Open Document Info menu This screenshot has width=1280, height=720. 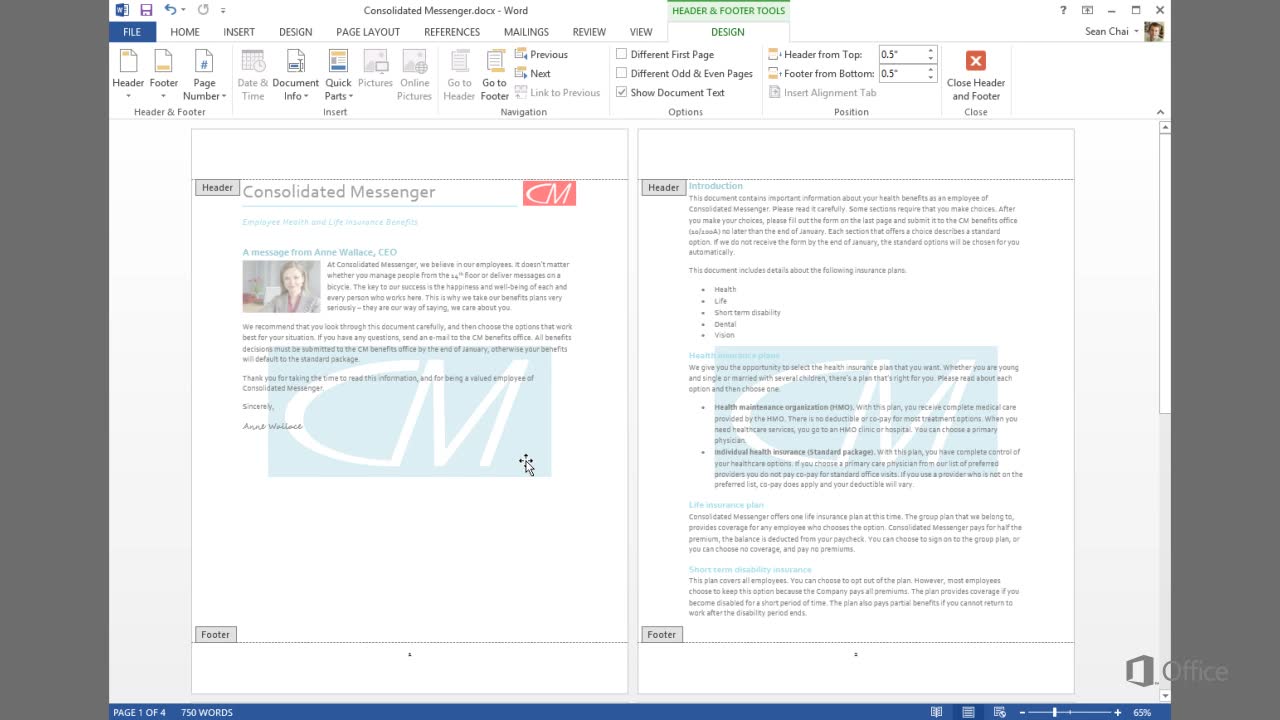295,74
